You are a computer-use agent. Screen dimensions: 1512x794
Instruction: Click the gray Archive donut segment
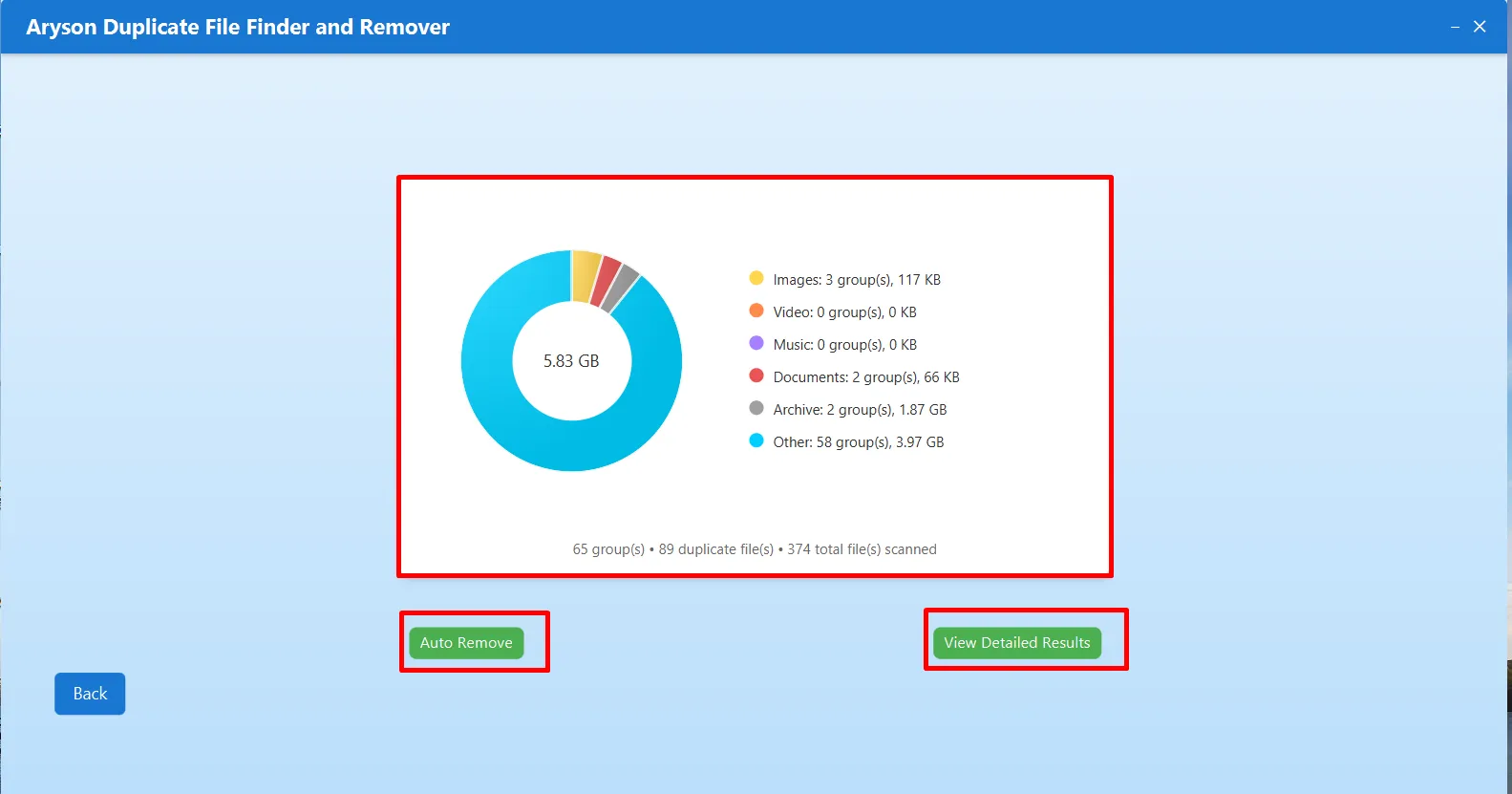pyautogui.click(x=621, y=290)
